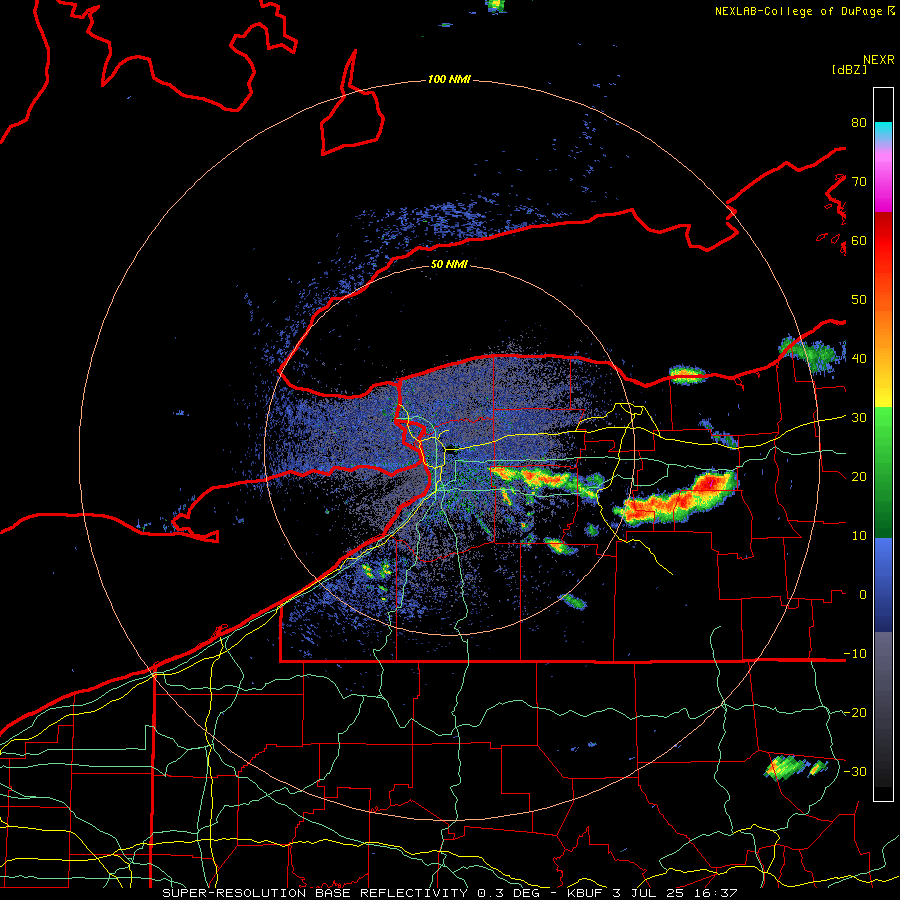Click the green band of the color scale
Screen dimensions: 900x900
tap(883, 472)
